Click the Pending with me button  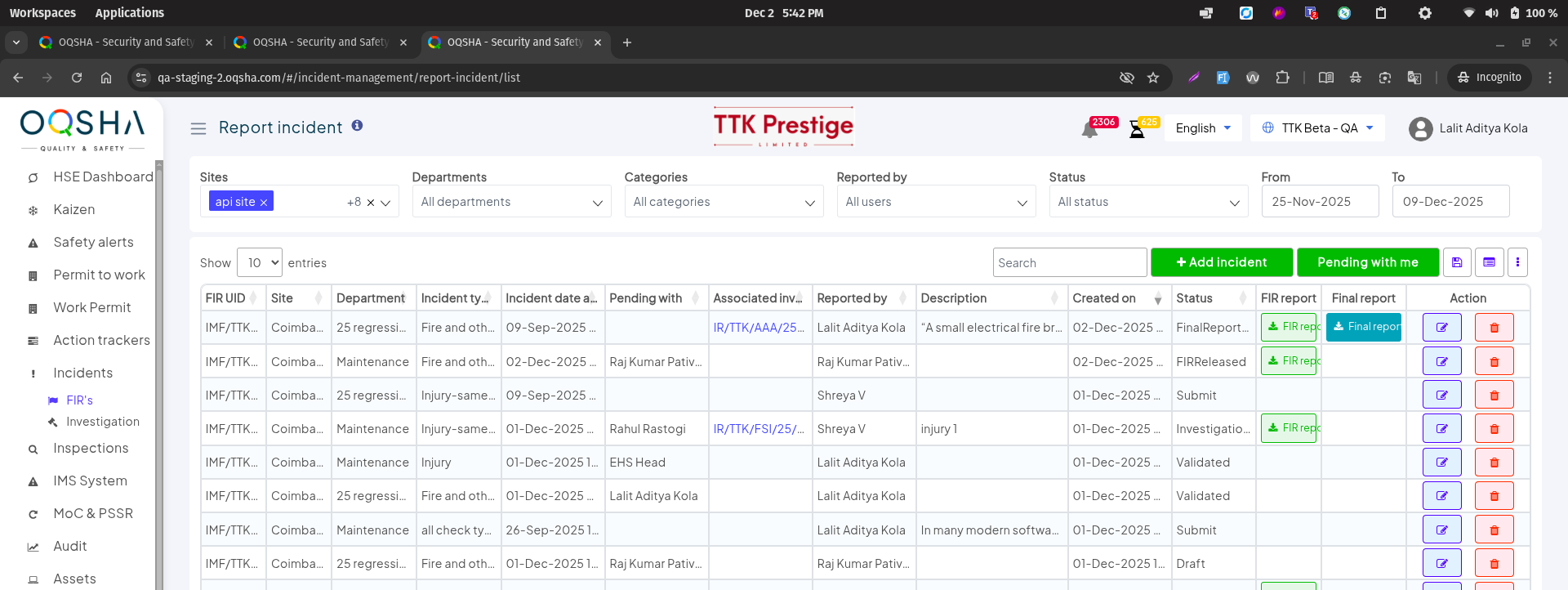click(x=1367, y=262)
